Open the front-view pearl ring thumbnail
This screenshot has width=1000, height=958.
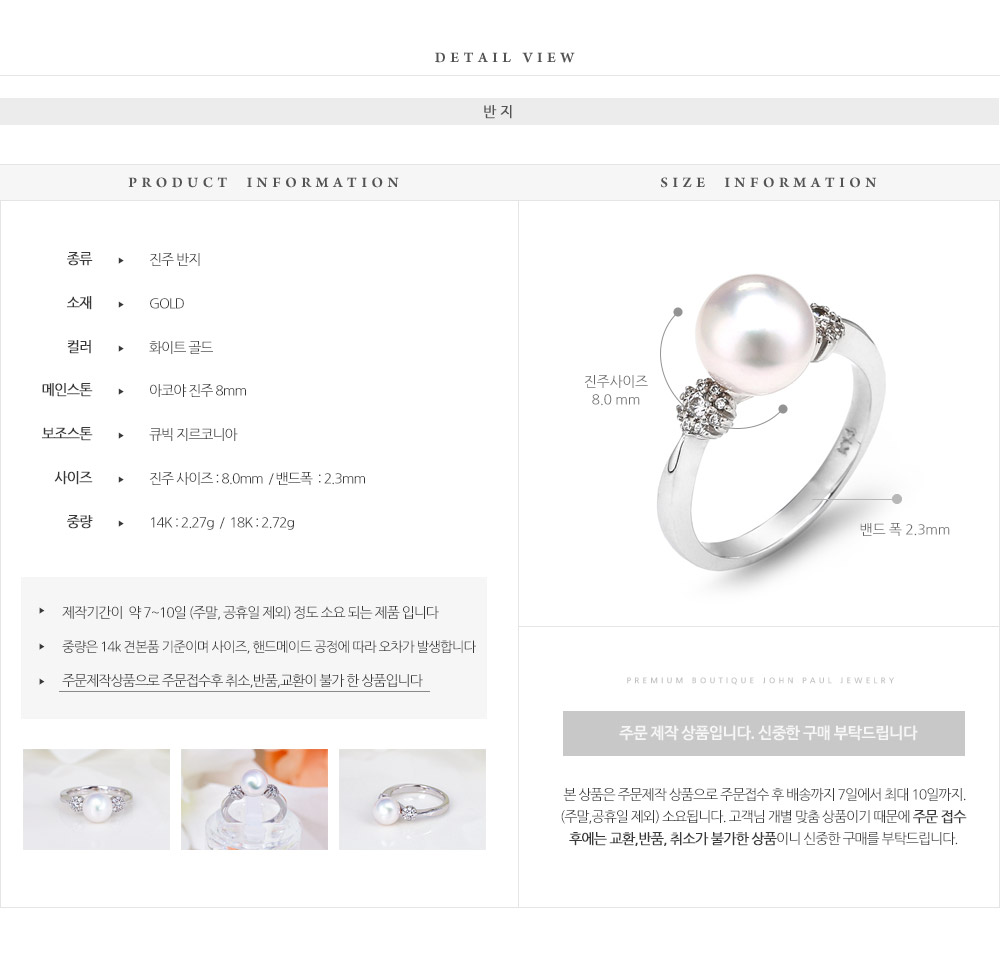96,799
